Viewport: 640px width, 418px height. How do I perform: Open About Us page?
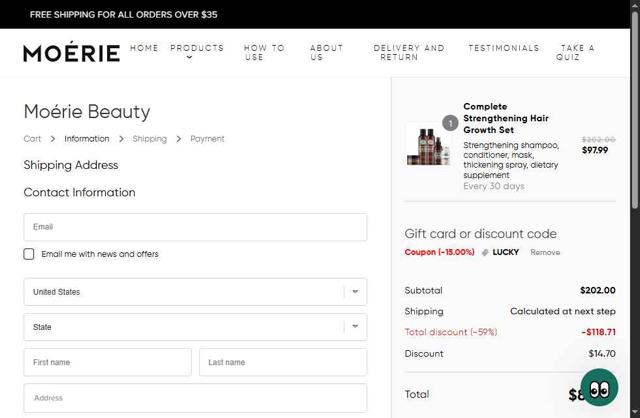pyautogui.click(x=327, y=53)
